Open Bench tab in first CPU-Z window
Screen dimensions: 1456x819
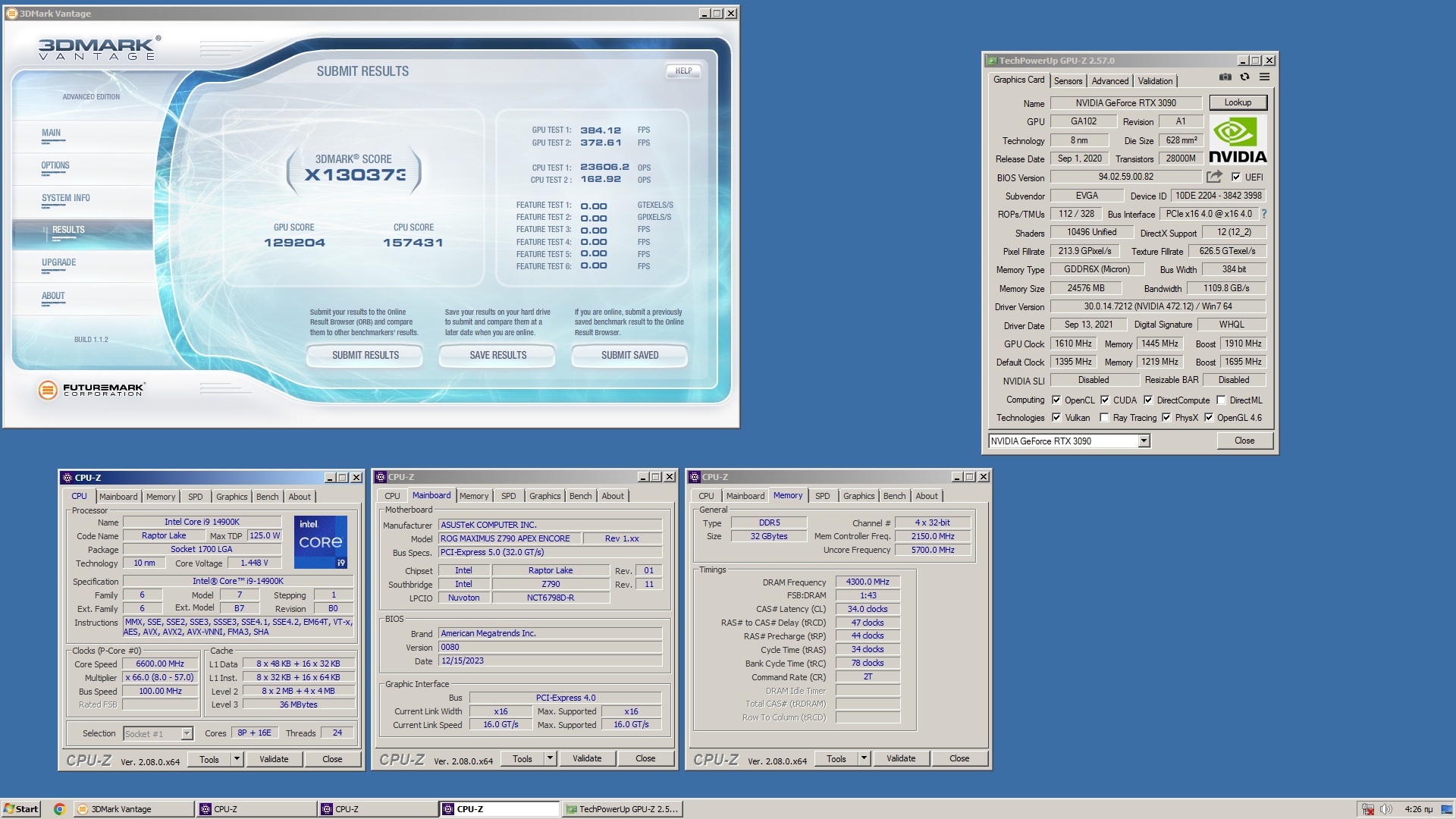click(267, 497)
